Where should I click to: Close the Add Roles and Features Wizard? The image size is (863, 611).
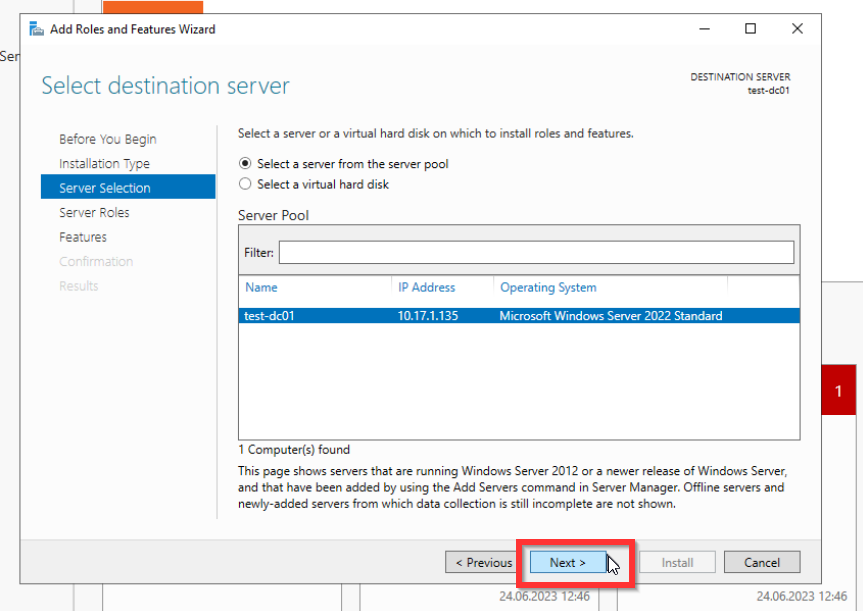(797, 29)
